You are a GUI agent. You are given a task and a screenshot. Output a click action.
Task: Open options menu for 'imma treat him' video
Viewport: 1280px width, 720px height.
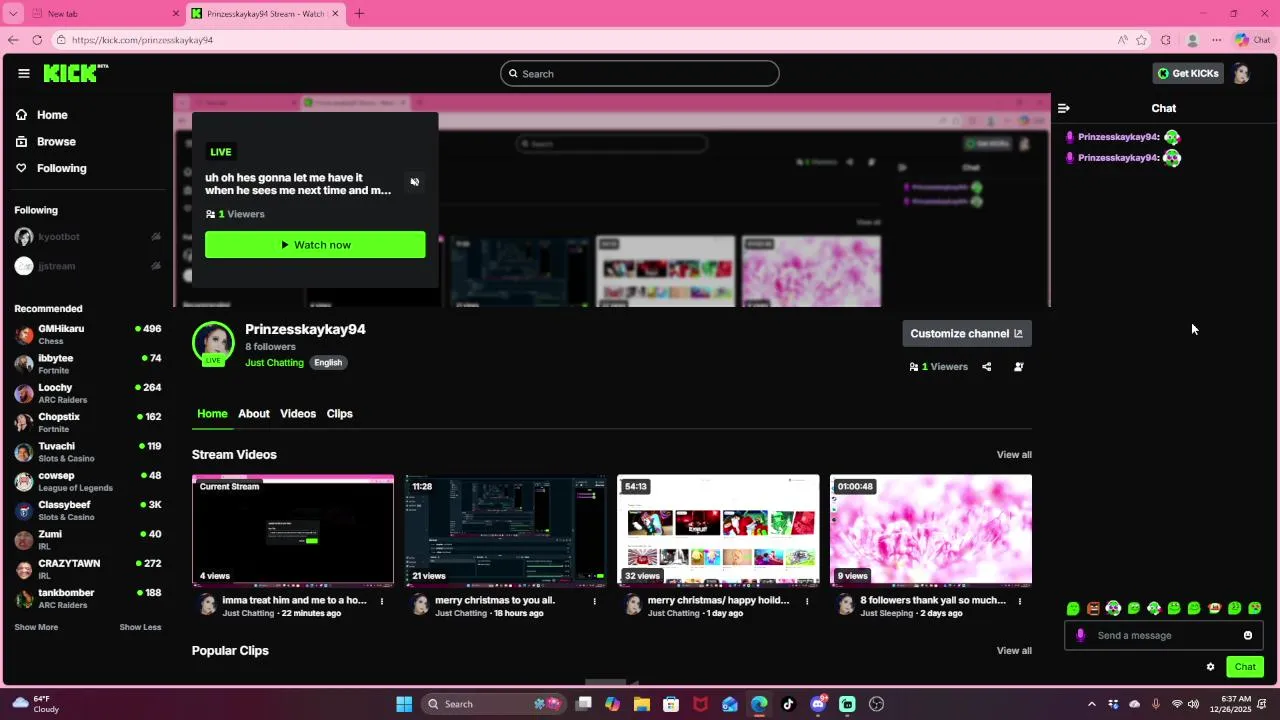point(382,601)
